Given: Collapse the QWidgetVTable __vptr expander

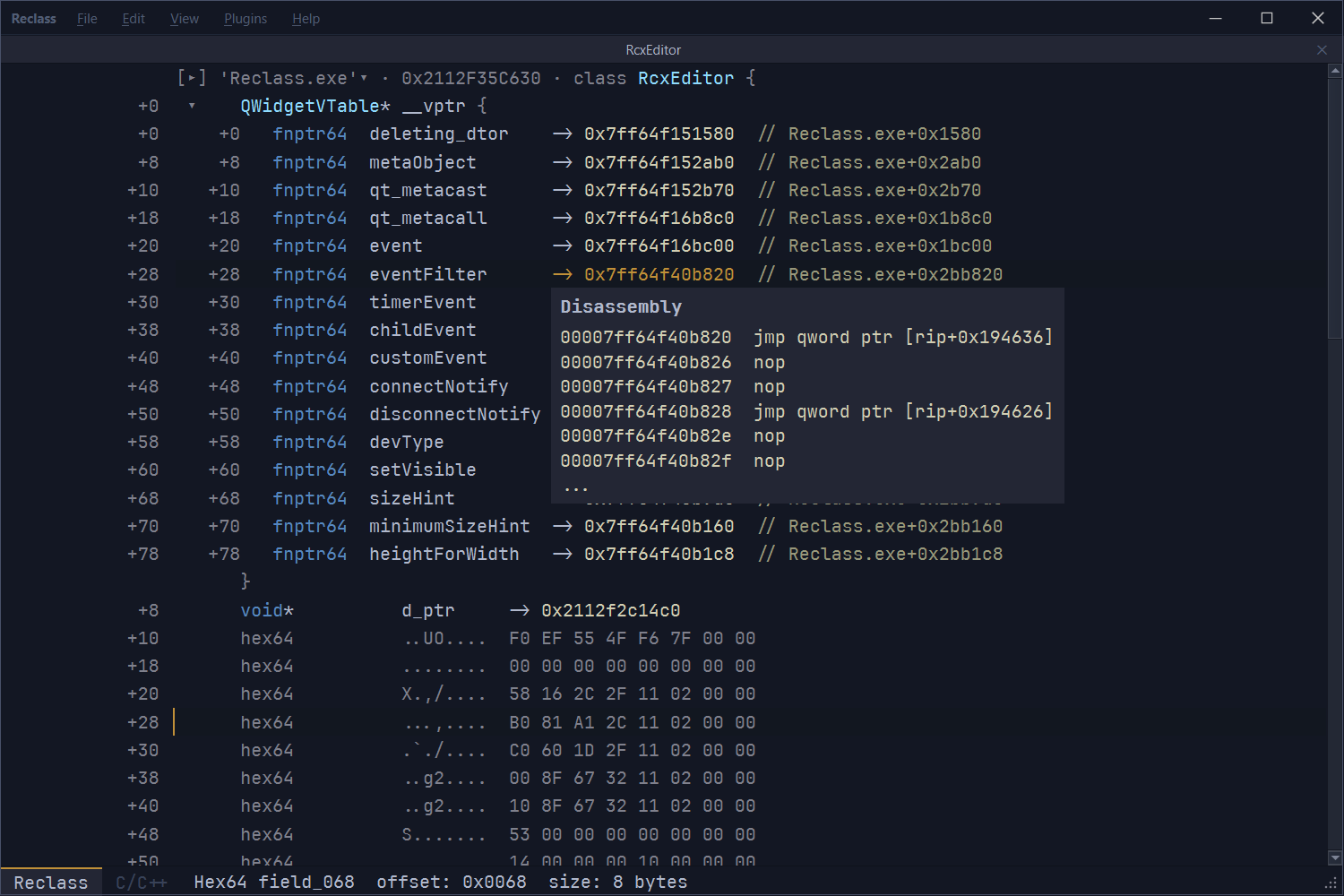Looking at the screenshot, I should tap(192, 107).
